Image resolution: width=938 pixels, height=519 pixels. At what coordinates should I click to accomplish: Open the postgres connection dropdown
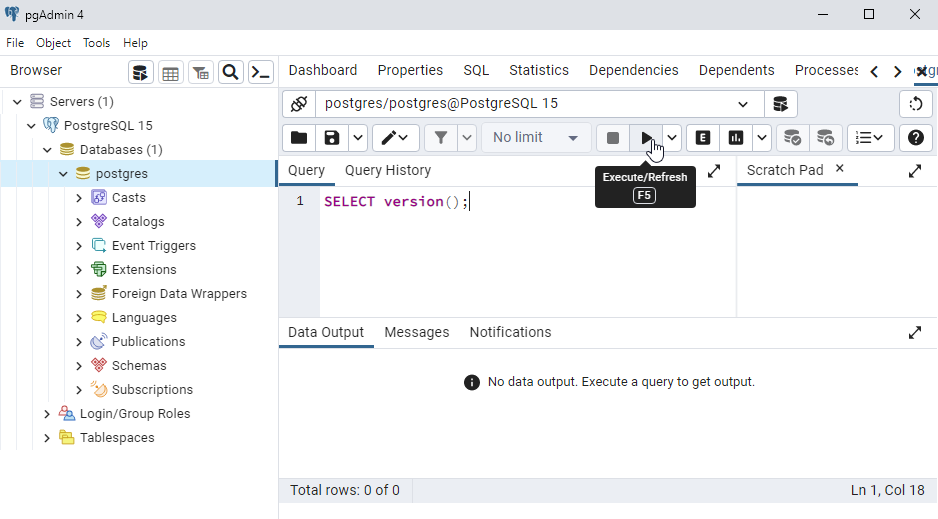tap(743, 104)
